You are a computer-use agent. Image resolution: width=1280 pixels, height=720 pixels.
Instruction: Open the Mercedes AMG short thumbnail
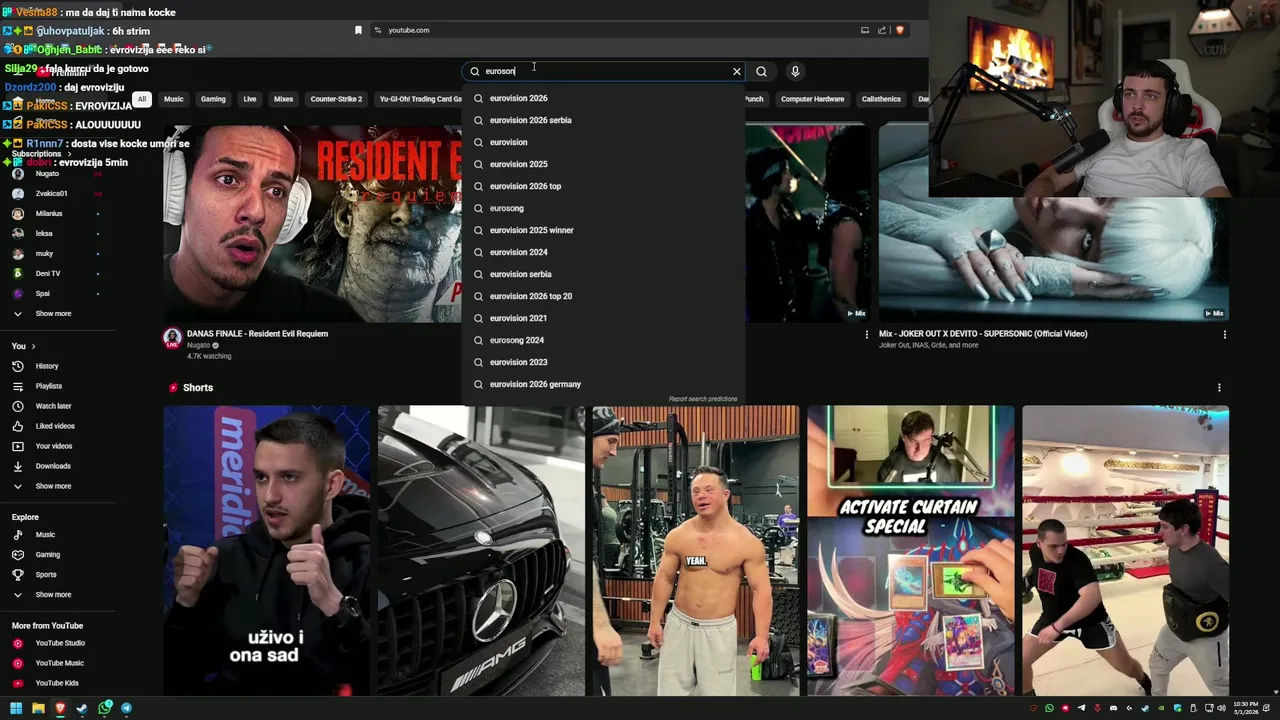(481, 550)
